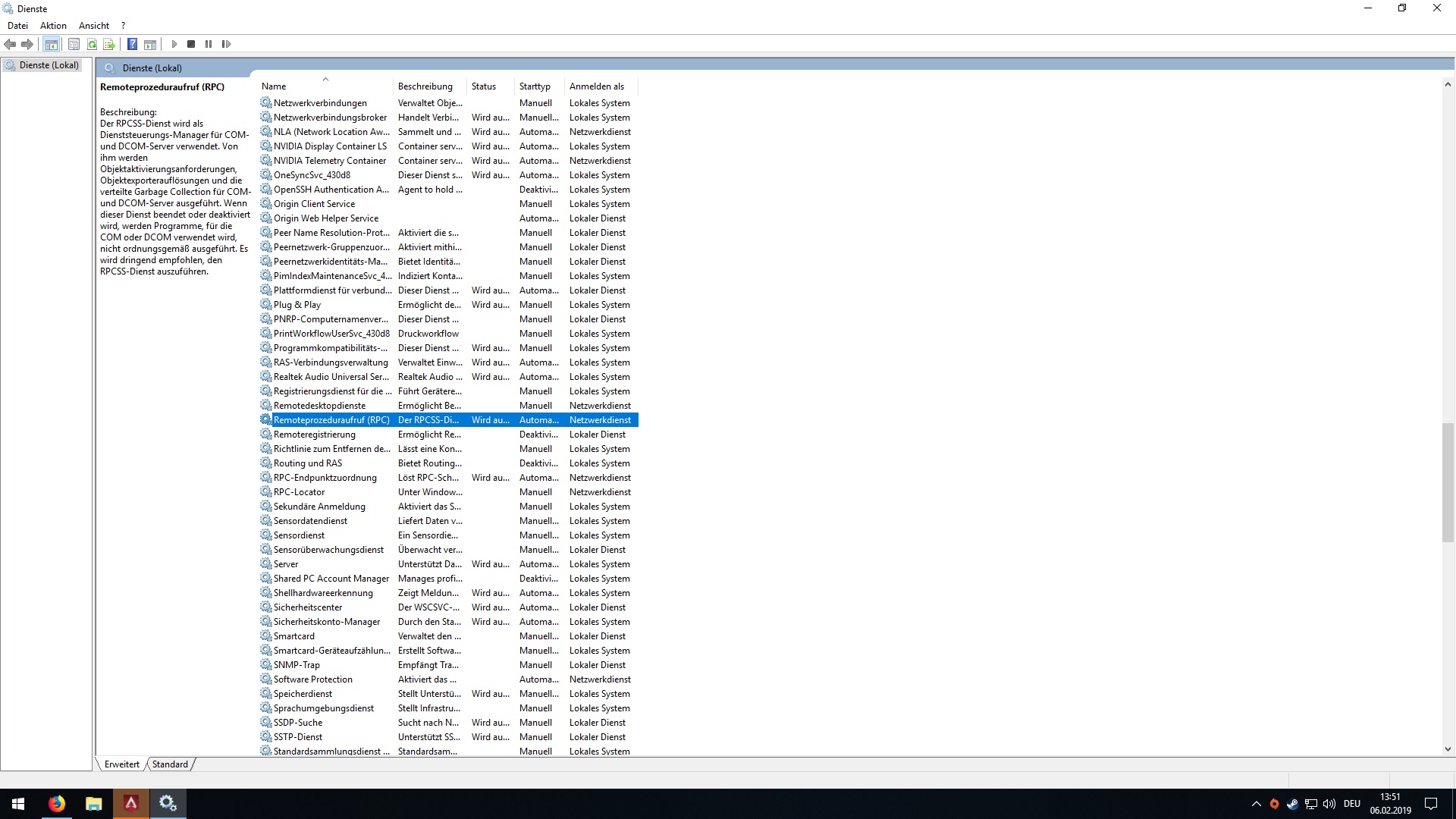Sort list by Name column header
This screenshot has height=819, width=1456.
pos(274,86)
